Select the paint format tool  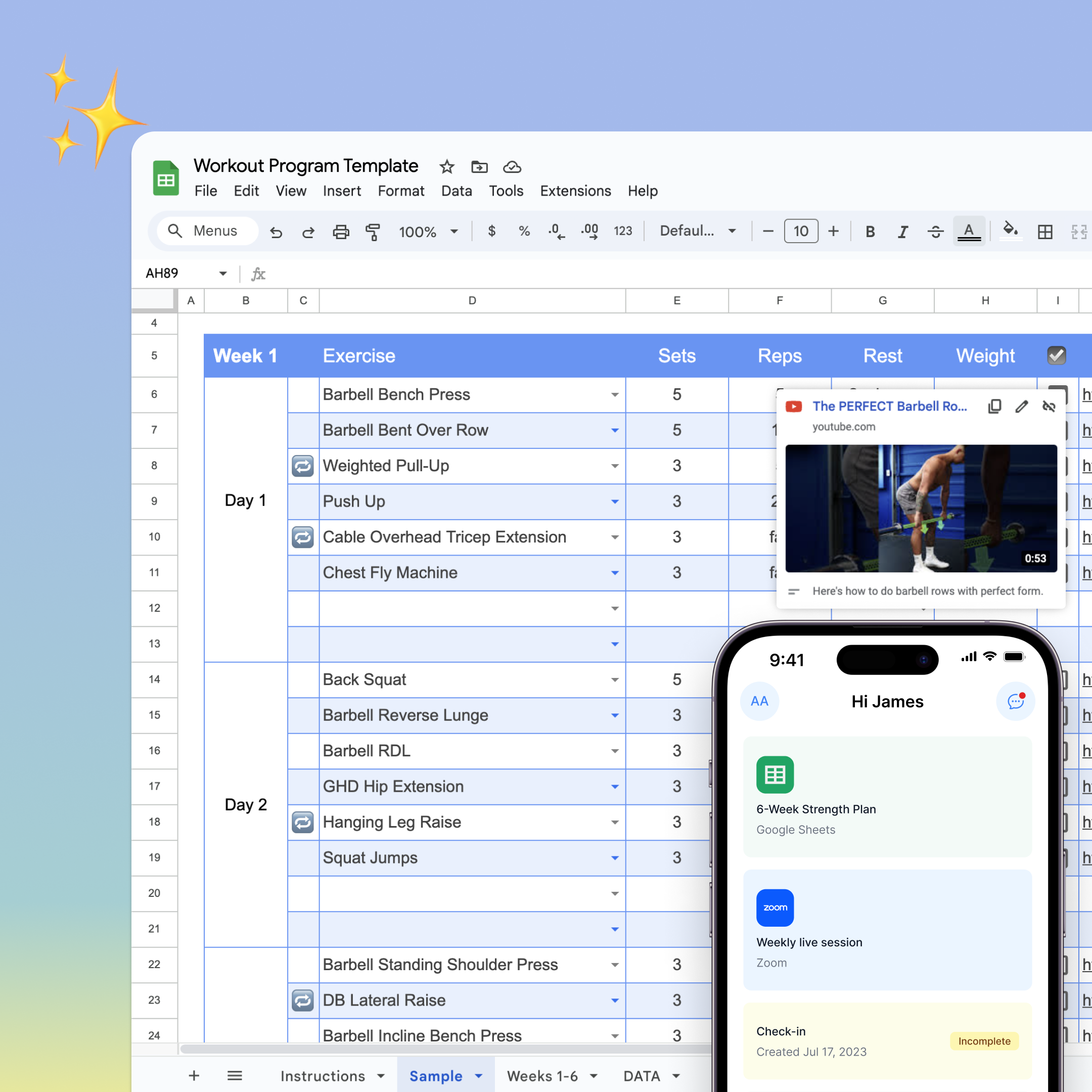(373, 232)
